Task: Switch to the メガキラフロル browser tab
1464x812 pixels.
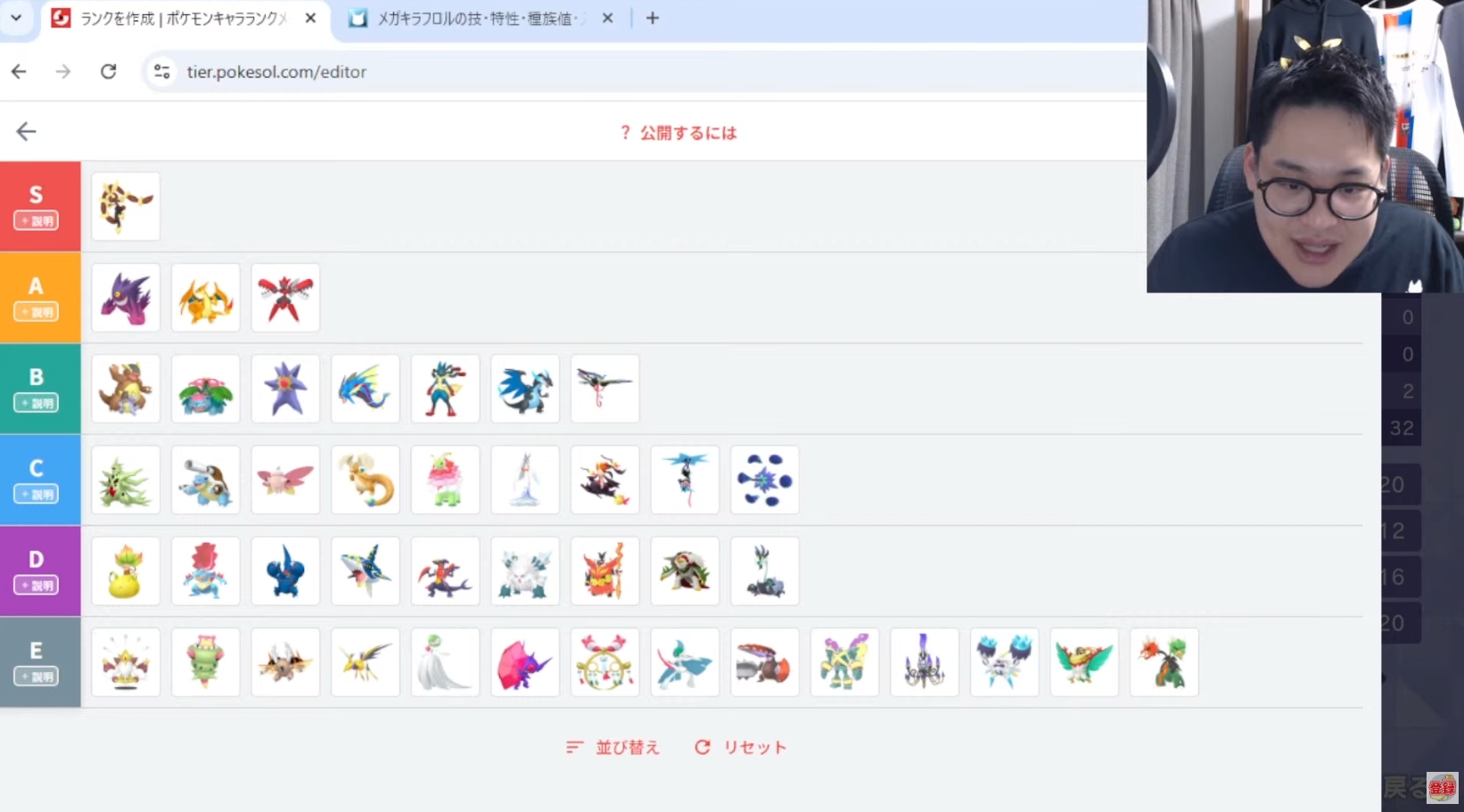Action: tap(473, 18)
